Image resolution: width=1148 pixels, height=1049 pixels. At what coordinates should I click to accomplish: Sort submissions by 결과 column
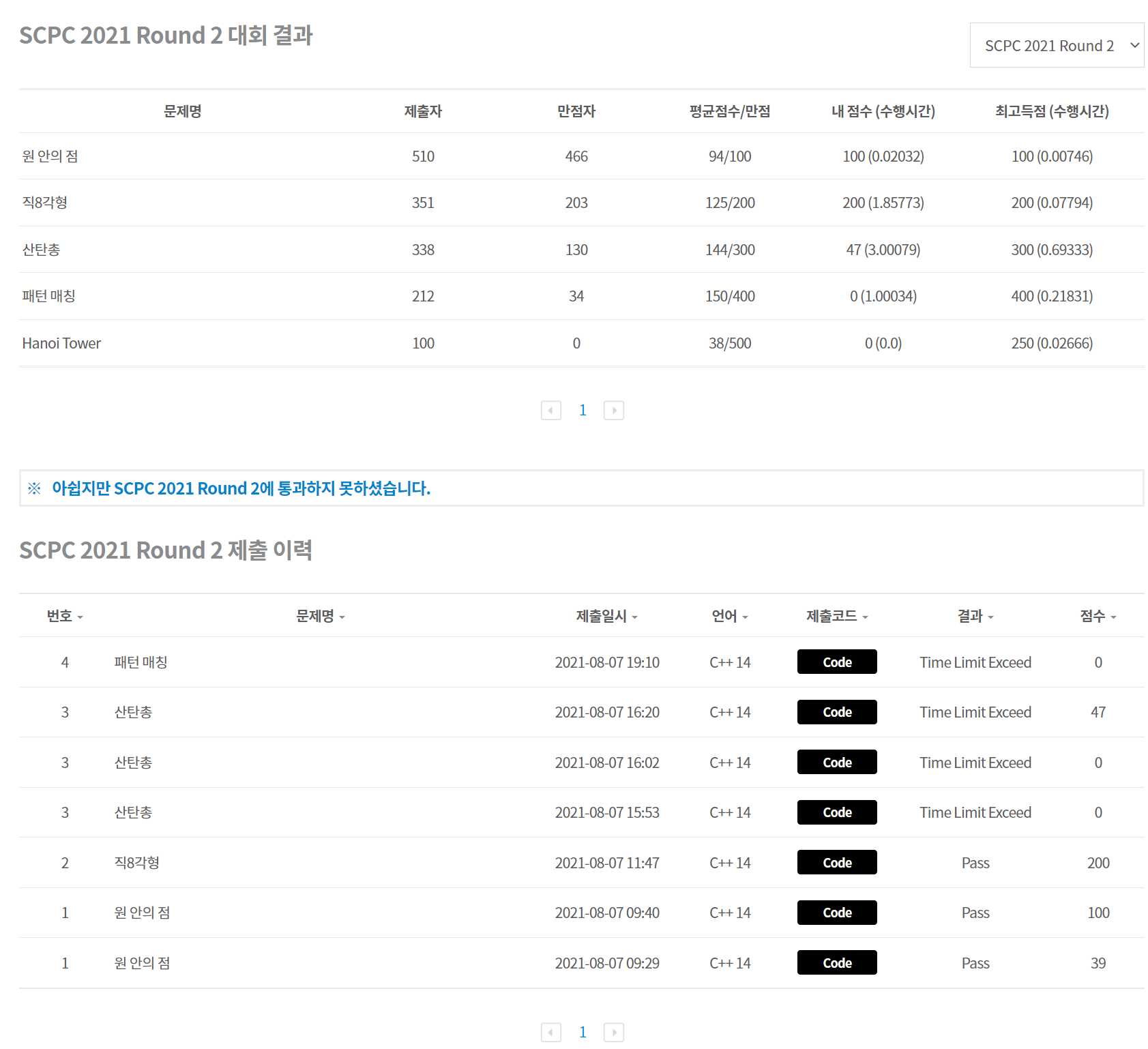[x=975, y=616]
